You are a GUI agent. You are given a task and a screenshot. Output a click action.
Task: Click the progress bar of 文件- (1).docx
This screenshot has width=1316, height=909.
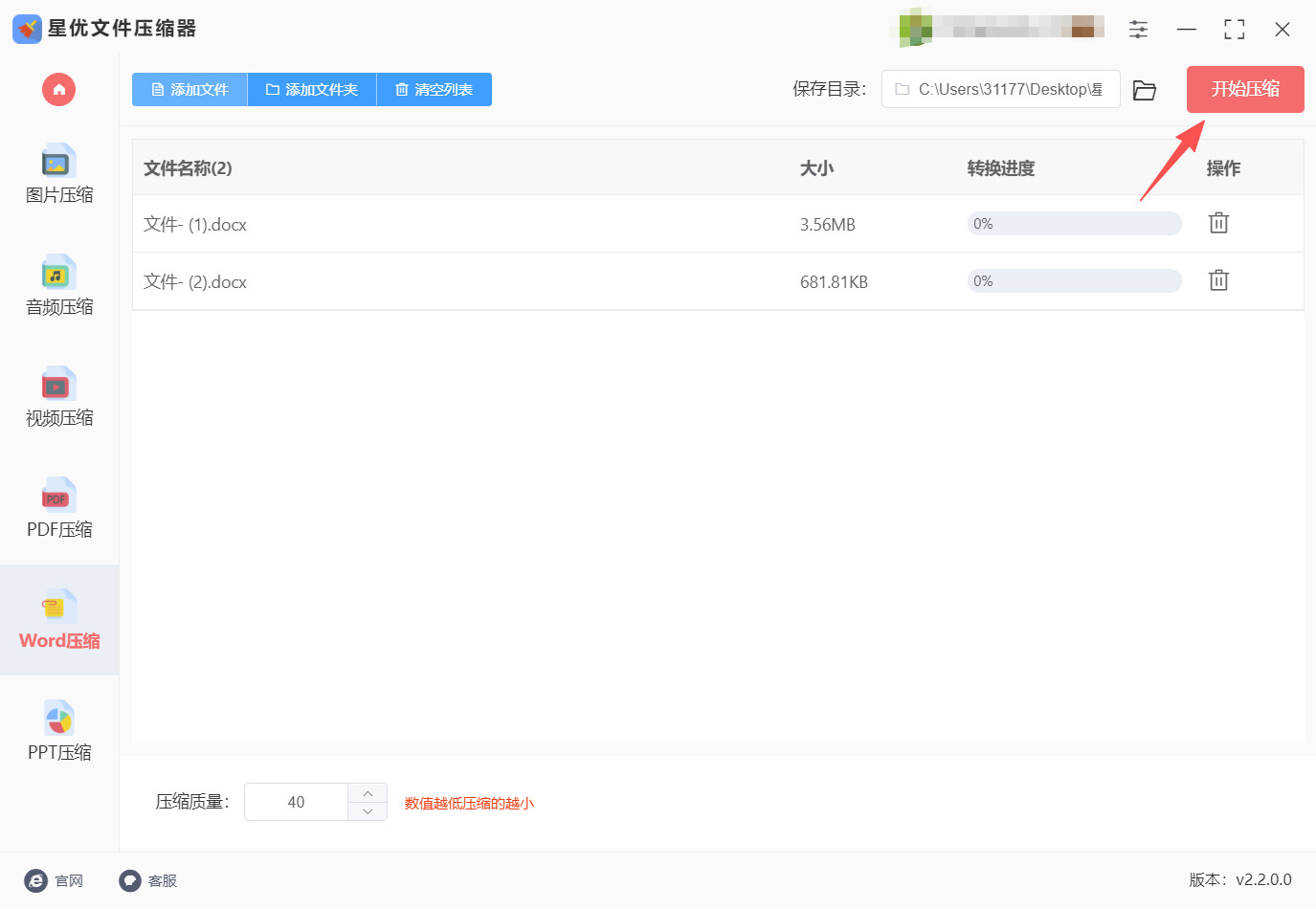click(x=1073, y=222)
